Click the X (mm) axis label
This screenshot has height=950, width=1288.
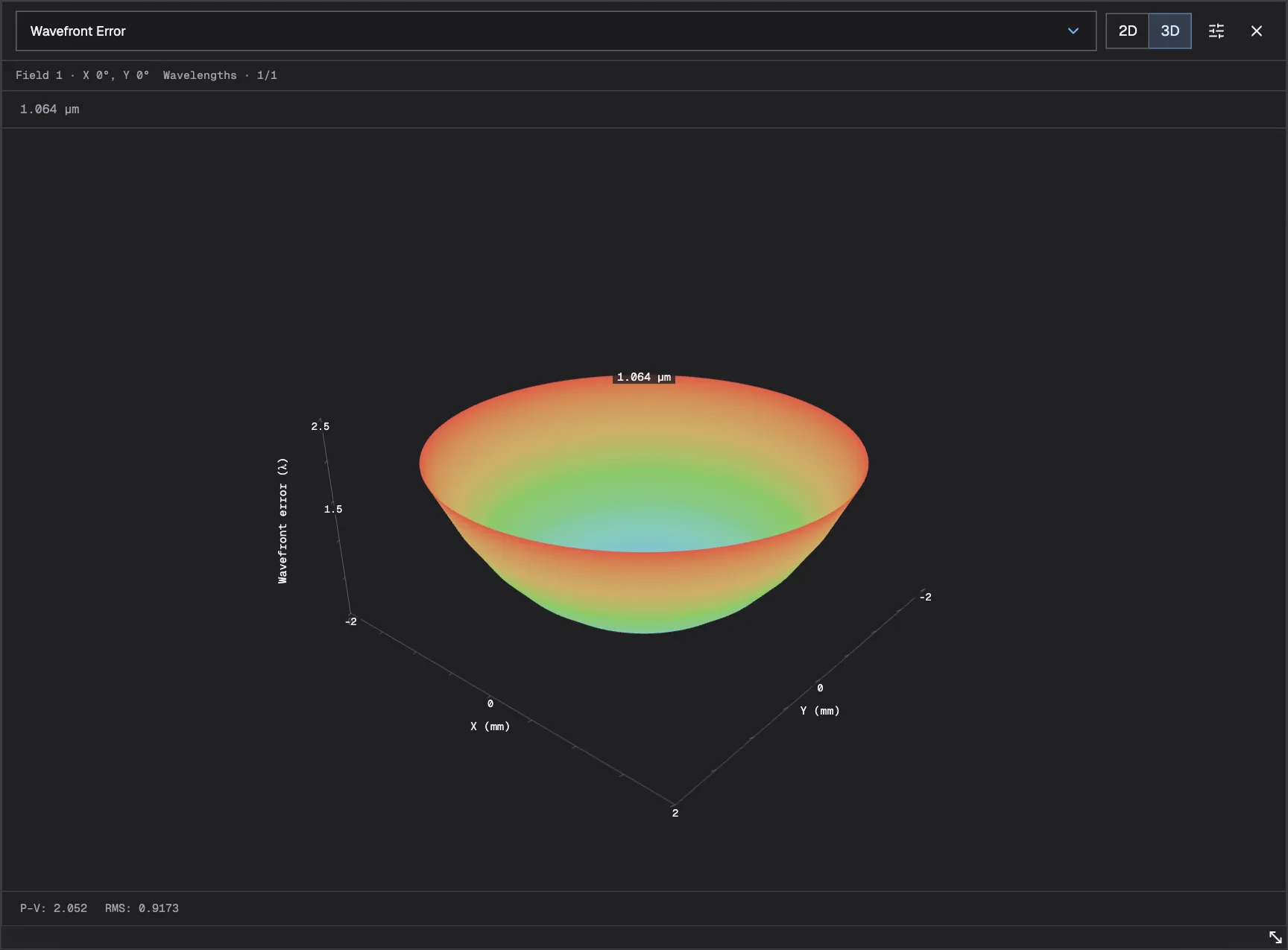point(490,726)
